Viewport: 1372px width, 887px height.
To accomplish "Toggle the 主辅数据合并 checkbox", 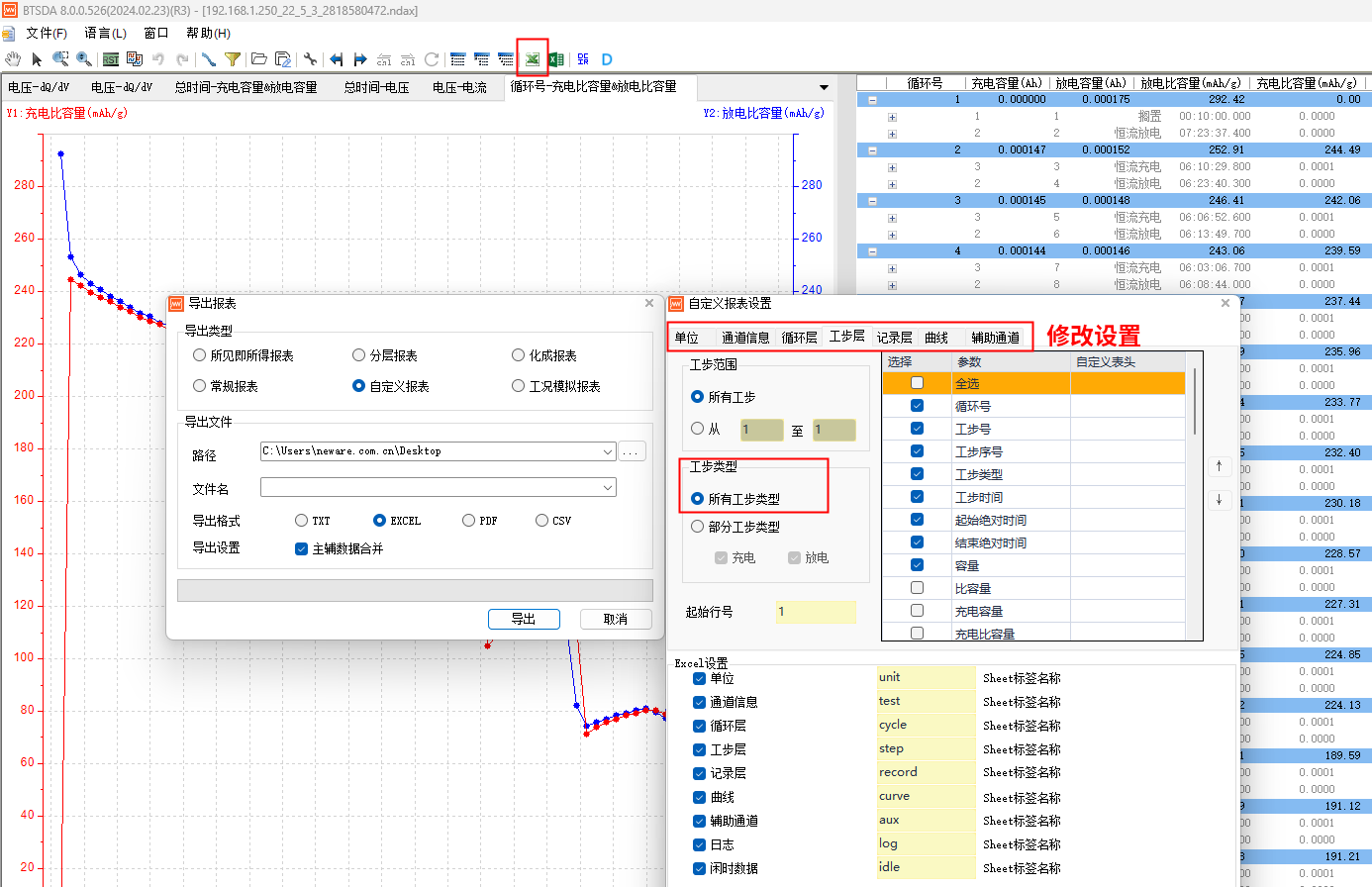I will (301, 548).
